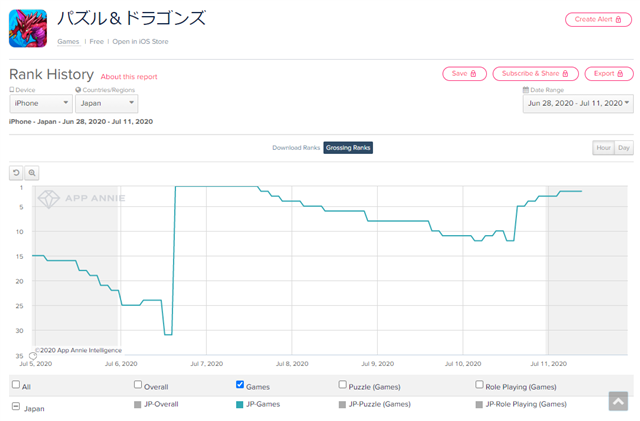640x421 pixels.
Task: Click the calendar icon beside Date Range
Action: 526,90
